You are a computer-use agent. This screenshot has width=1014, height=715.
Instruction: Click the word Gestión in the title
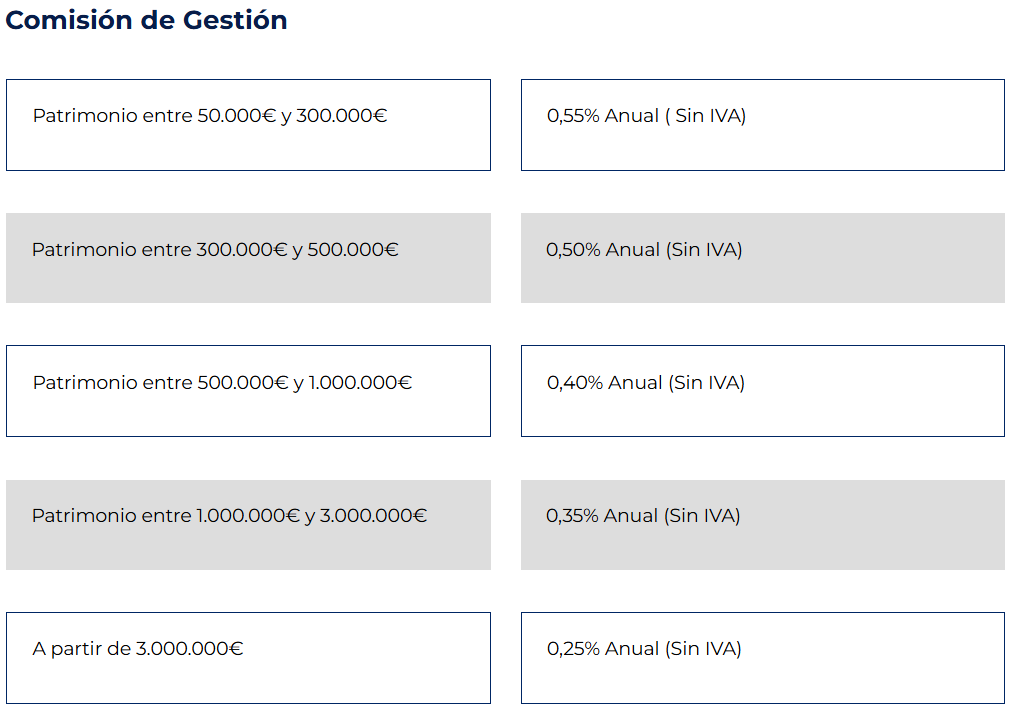tap(235, 21)
